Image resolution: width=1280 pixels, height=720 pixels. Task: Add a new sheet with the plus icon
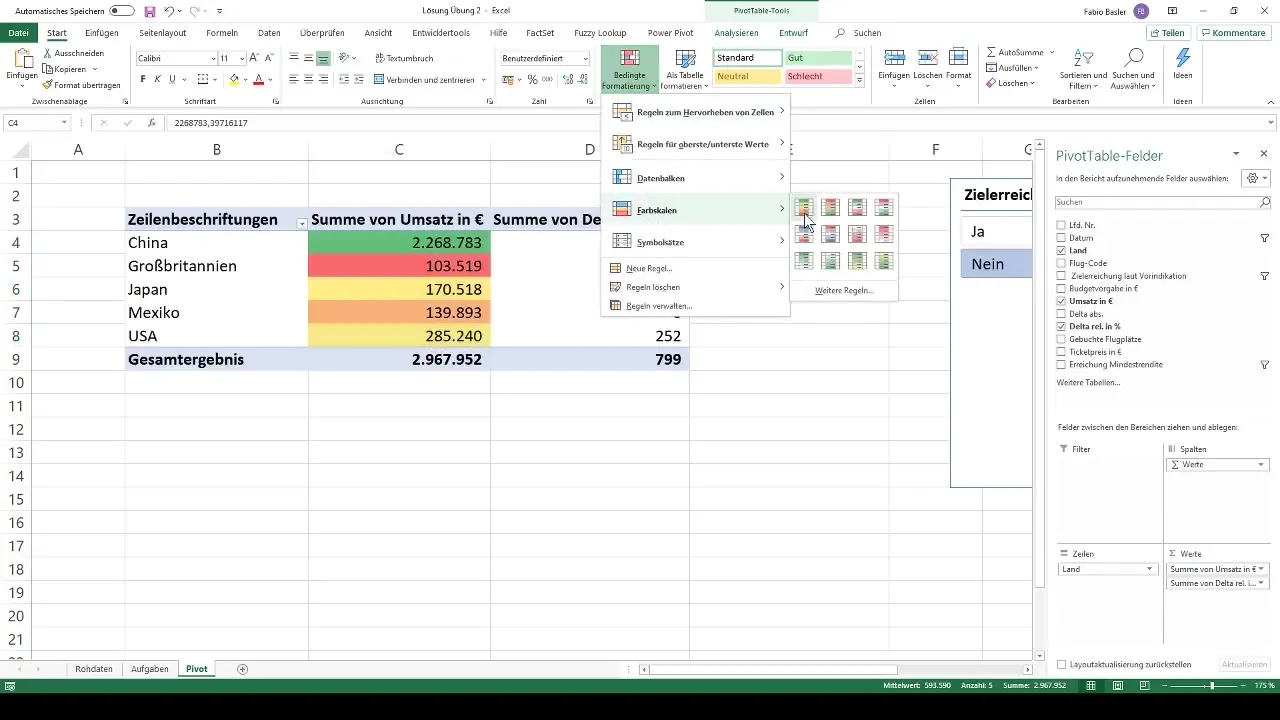tap(242, 669)
